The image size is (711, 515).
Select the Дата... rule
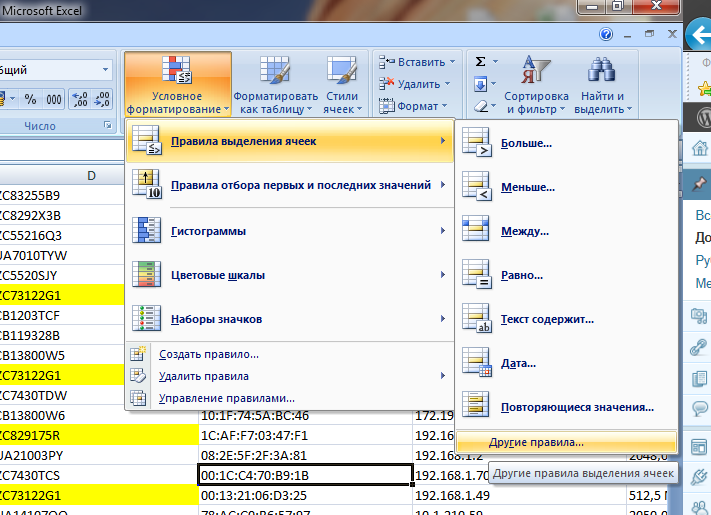tap(566, 363)
